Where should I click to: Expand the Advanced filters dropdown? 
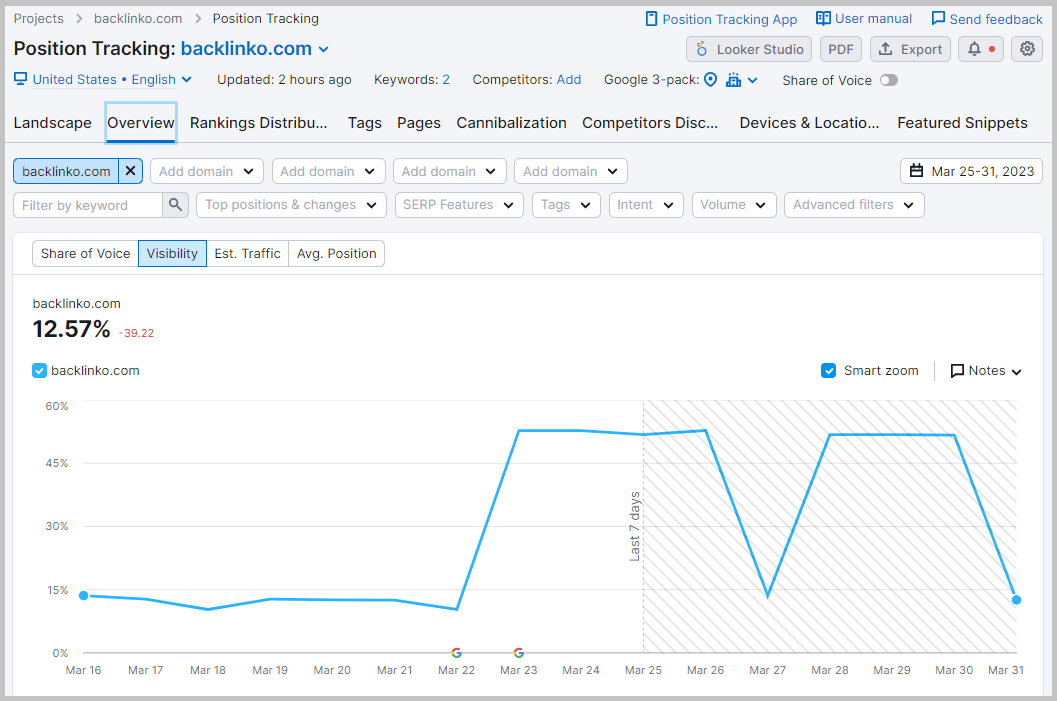[854, 205]
